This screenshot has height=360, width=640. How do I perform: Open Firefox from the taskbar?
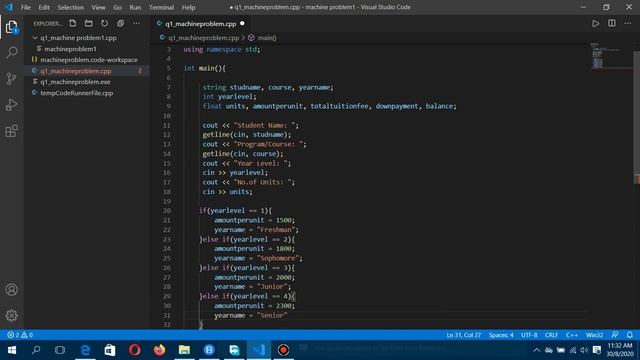tap(160, 350)
